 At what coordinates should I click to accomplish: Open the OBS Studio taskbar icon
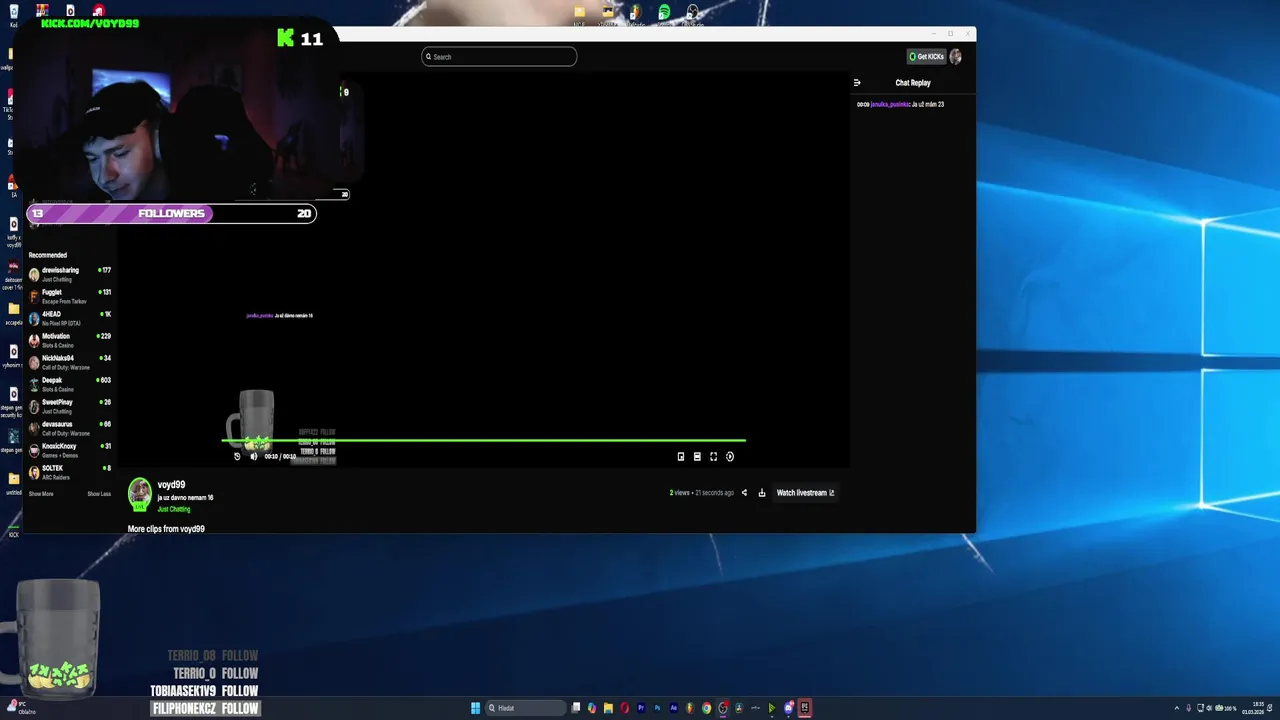723,708
